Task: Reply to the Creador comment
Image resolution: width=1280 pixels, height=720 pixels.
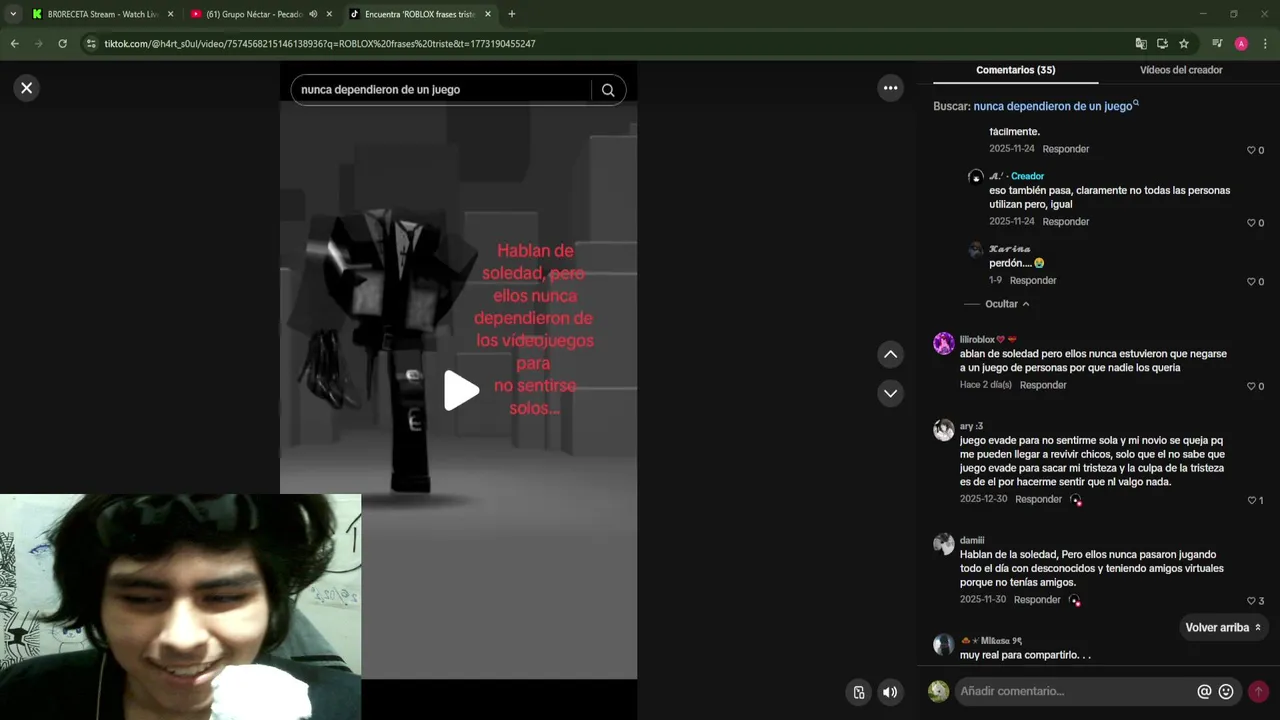Action: coord(1066,222)
